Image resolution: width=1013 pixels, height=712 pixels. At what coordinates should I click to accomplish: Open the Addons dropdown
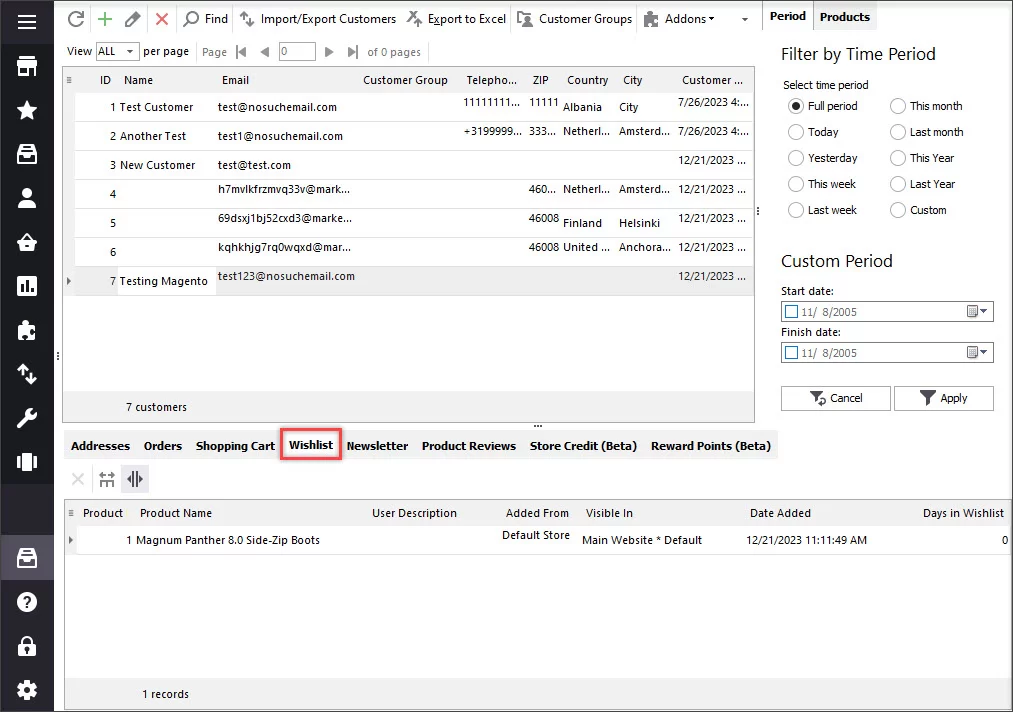tap(680, 19)
